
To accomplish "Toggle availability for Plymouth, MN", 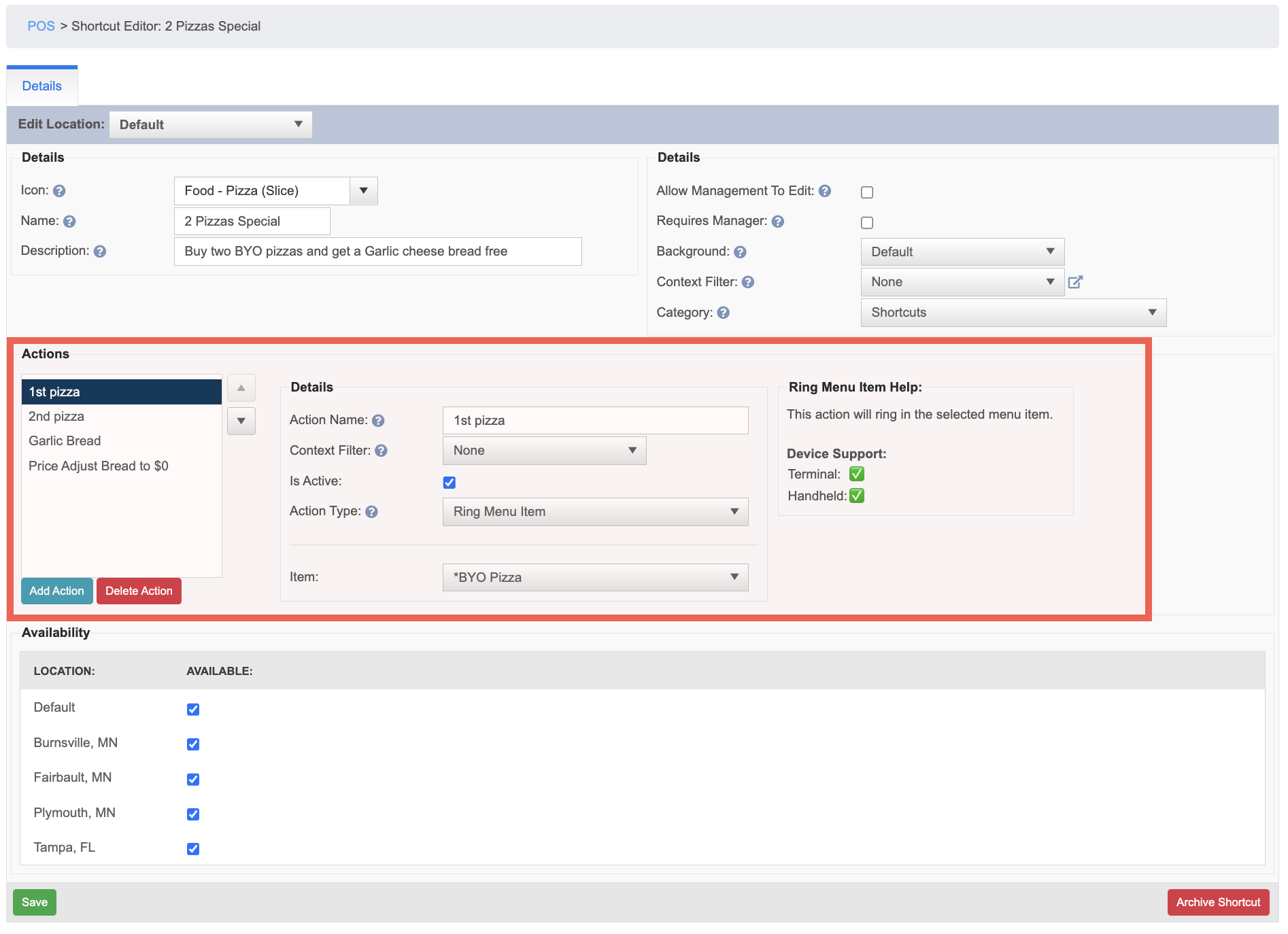I will pyautogui.click(x=193, y=814).
